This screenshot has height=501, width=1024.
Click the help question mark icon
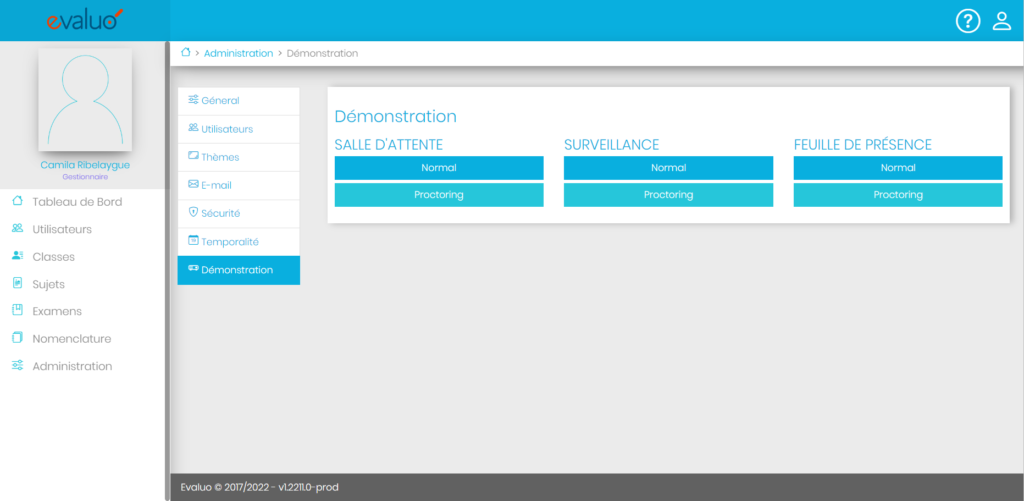(x=968, y=21)
